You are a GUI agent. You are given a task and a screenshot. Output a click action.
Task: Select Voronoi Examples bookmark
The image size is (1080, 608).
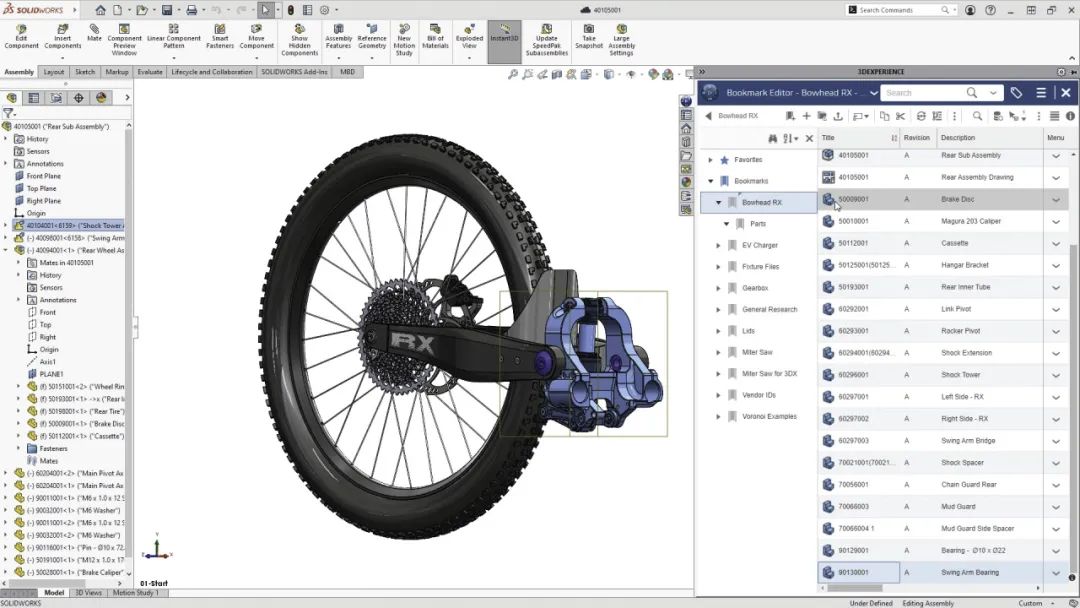769,416
